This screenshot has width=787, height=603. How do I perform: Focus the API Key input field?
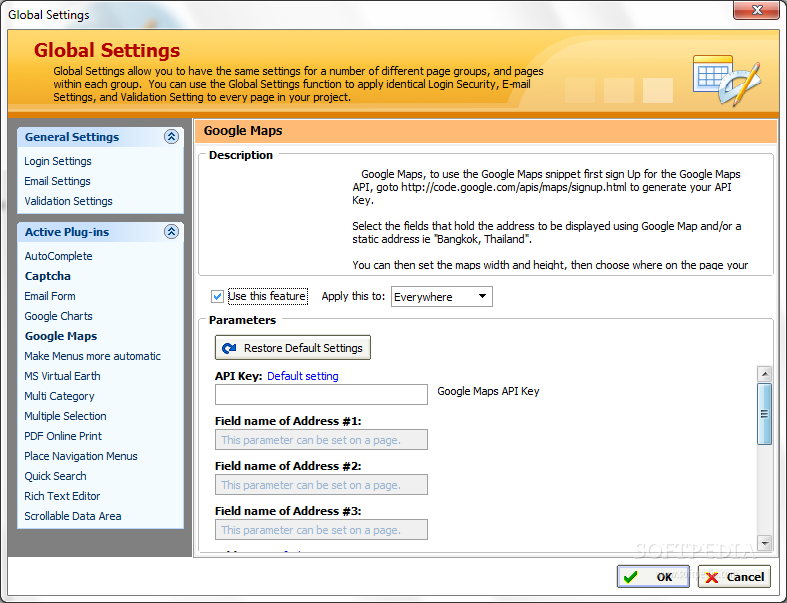point(321,395)
